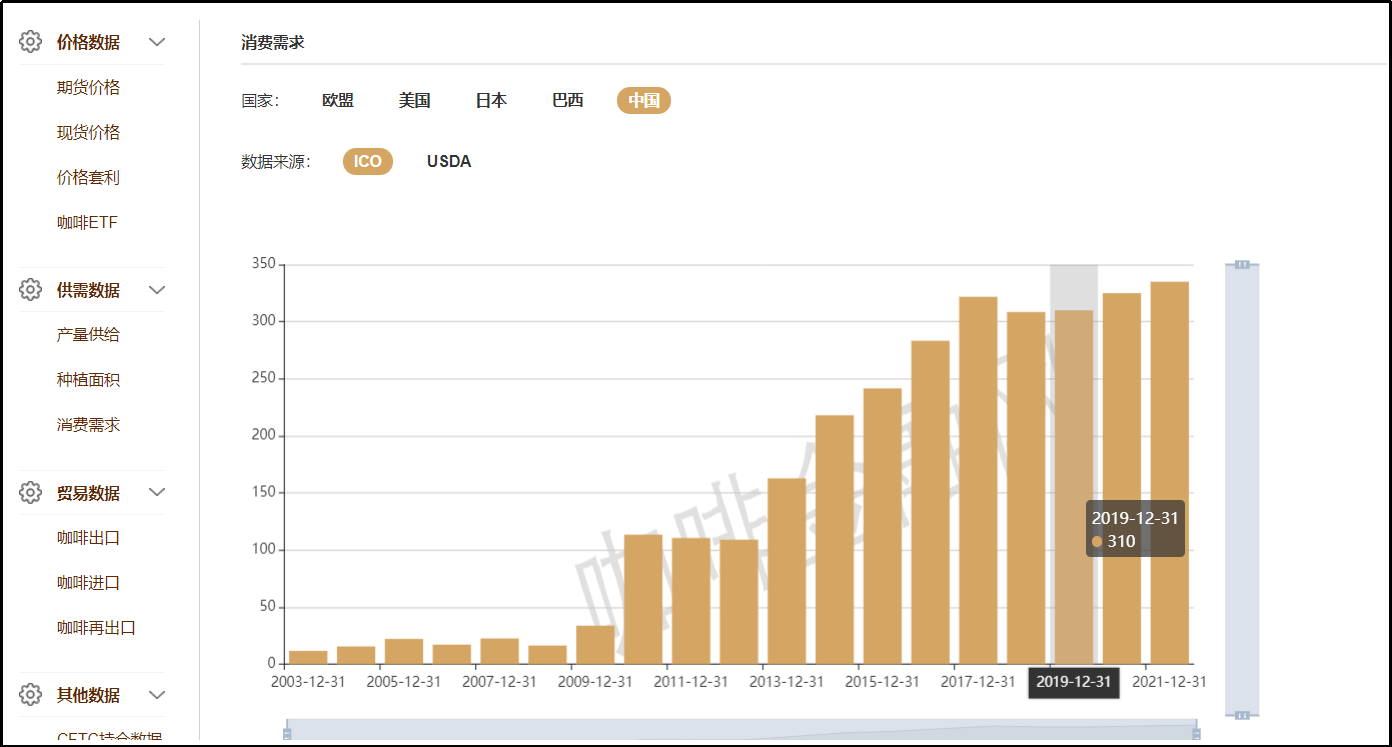
Task: Open the 种植面积 page
Action: (x=88, y=380)
